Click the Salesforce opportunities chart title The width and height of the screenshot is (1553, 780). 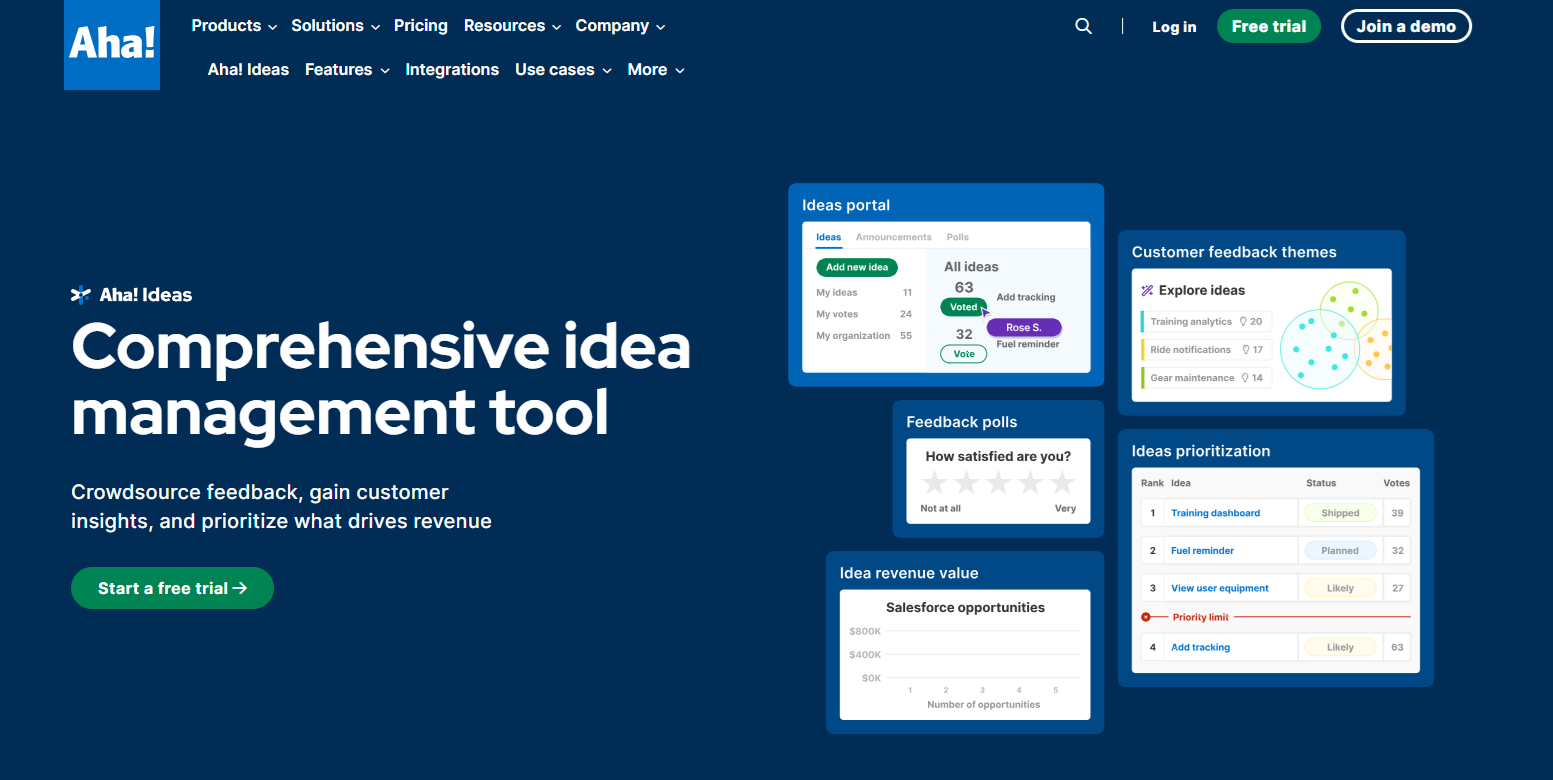965,608
